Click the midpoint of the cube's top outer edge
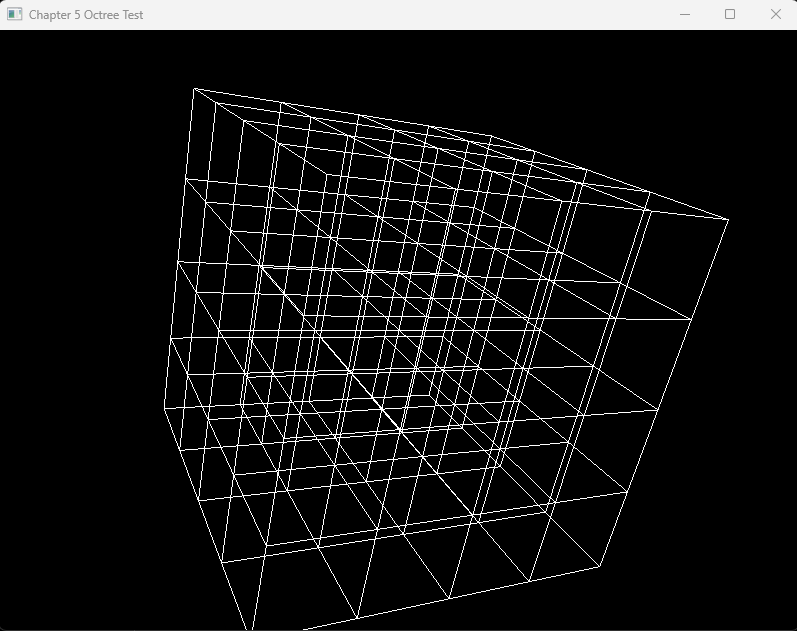 461,153
